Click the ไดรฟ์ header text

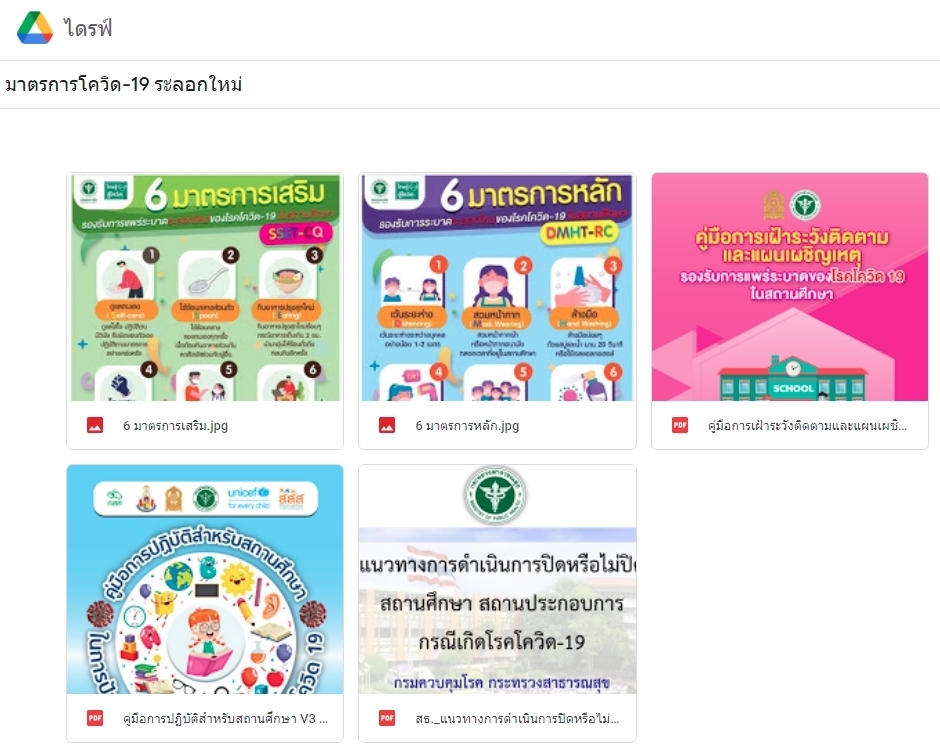point(88,28)
